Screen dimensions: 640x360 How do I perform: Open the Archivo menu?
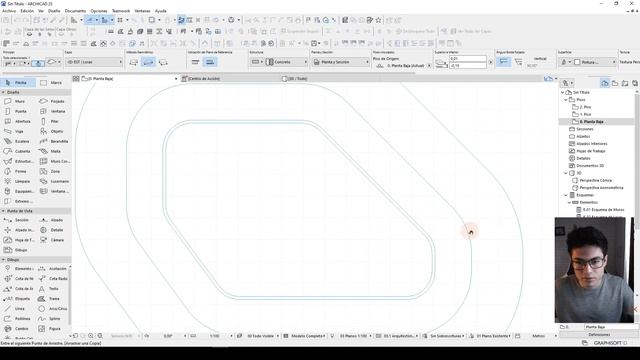pyautogui.click(x=9, y=11)
